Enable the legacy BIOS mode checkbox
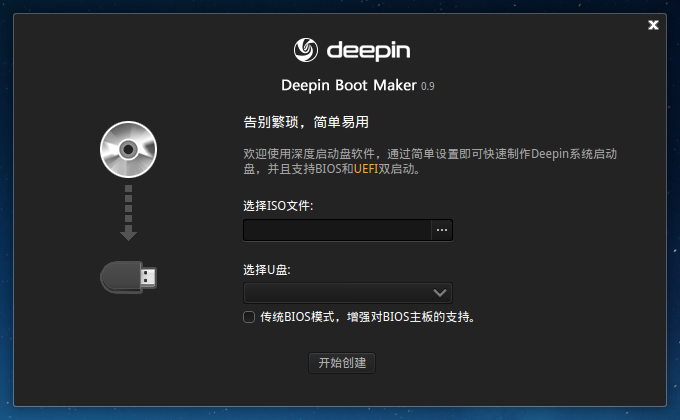Viewport: 680px width, 420px height. tap(249, 317)
